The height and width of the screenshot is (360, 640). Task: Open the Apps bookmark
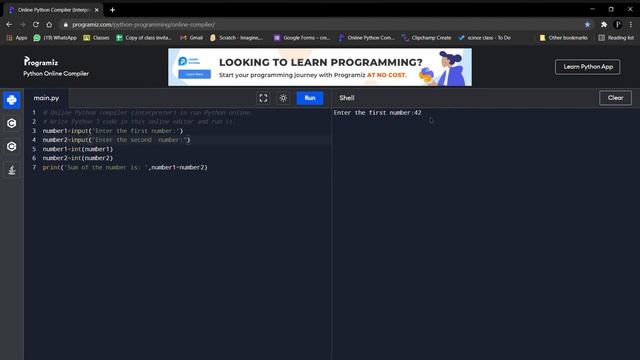tap(17, 38)
